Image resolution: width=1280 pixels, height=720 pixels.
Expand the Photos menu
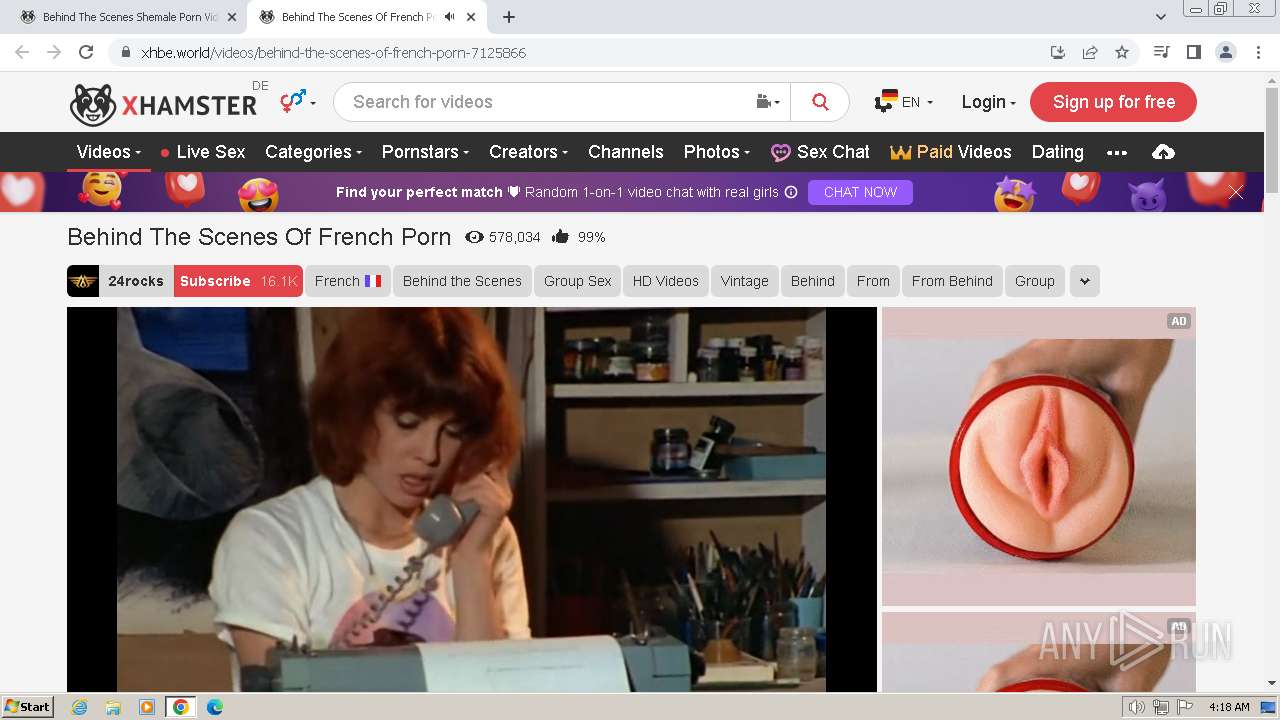716,152
